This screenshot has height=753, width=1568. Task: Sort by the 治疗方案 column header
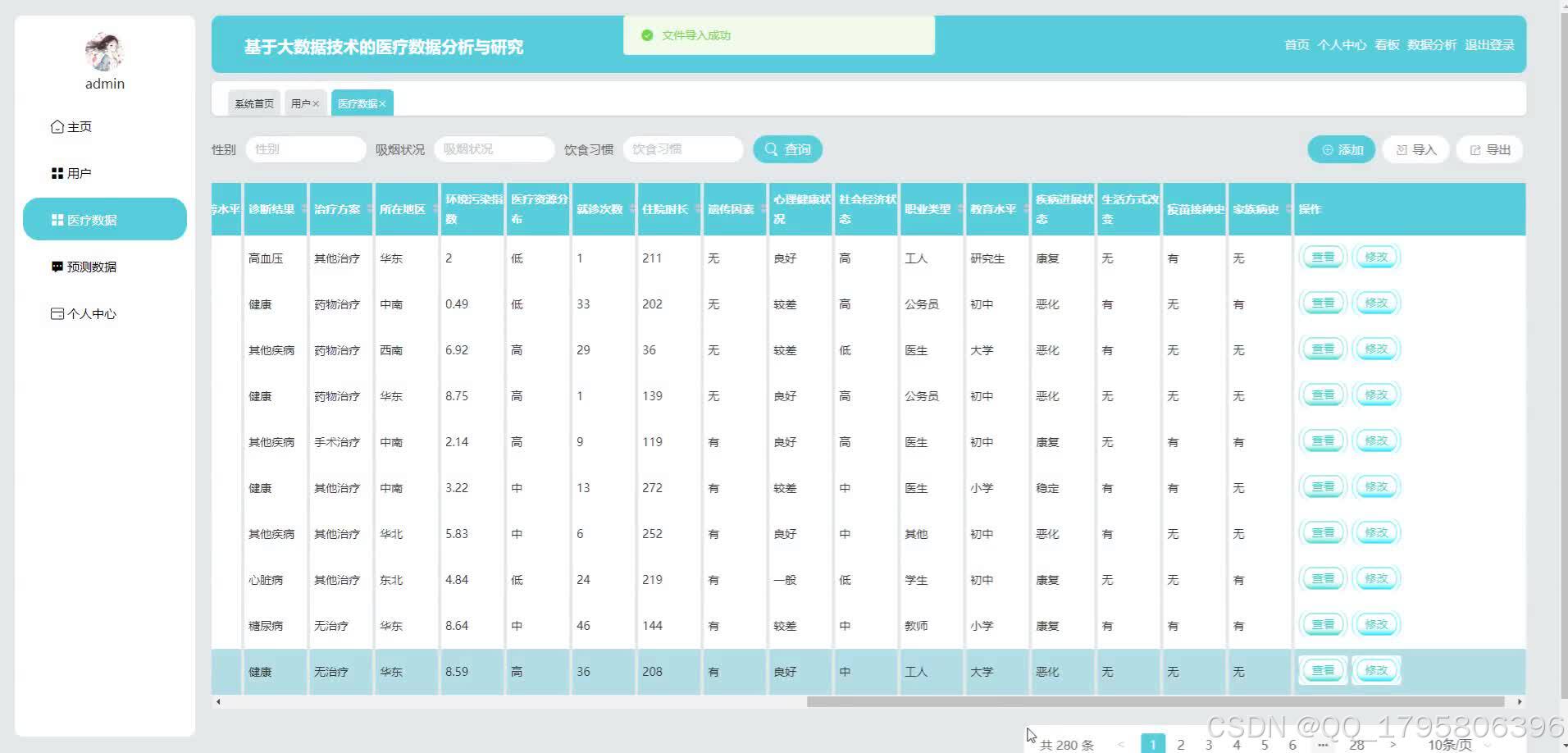click(x=341, y=209)
